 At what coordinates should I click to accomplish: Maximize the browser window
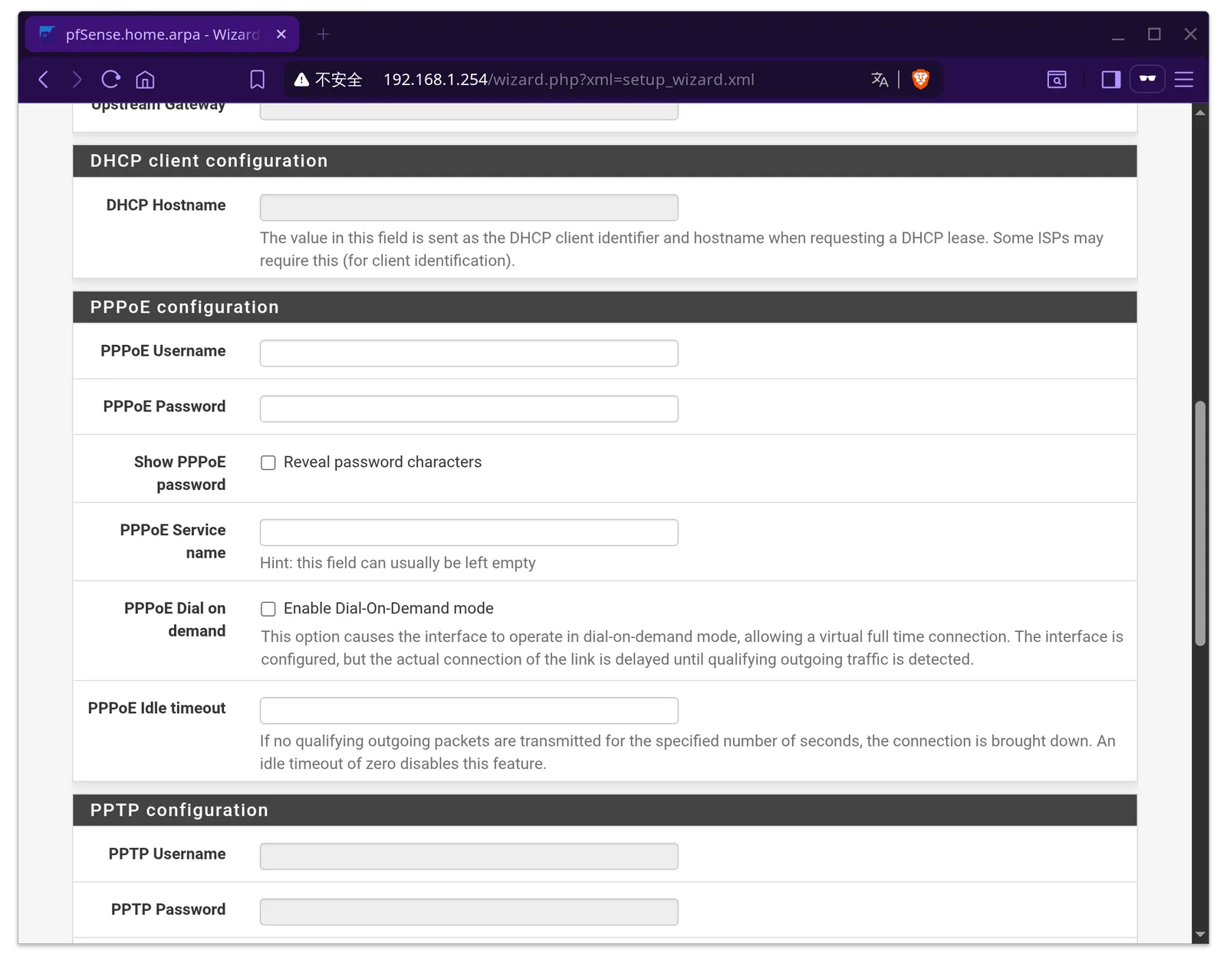[1154, 35]
